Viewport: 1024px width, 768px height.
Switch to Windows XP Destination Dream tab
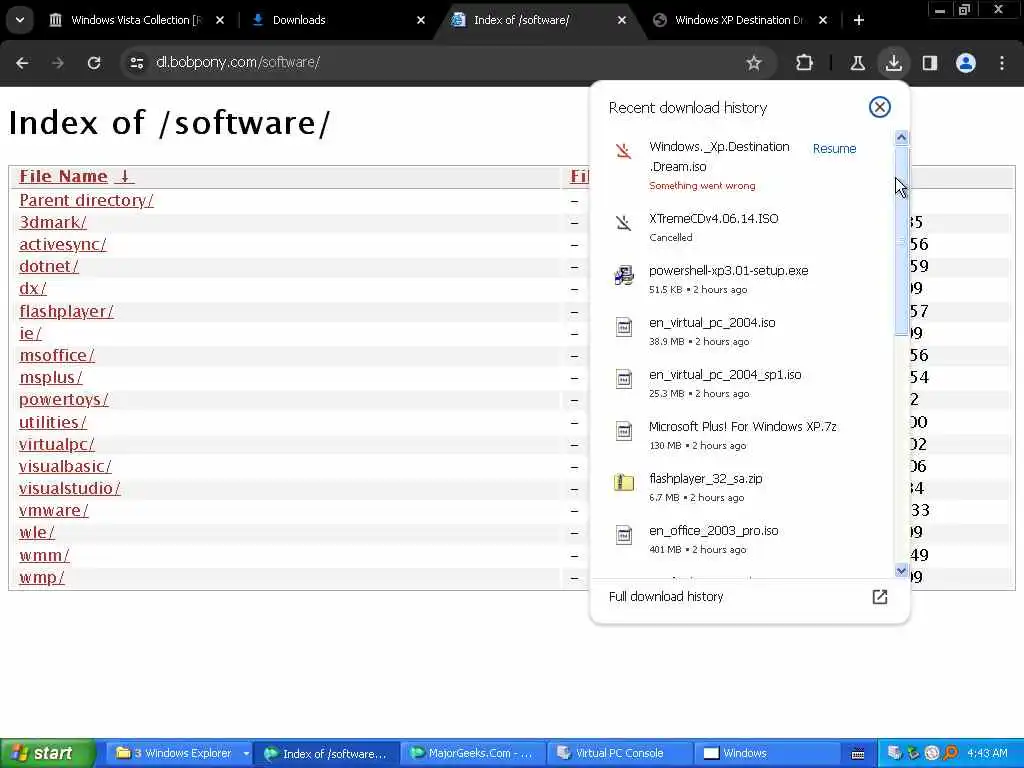[738, 20]
